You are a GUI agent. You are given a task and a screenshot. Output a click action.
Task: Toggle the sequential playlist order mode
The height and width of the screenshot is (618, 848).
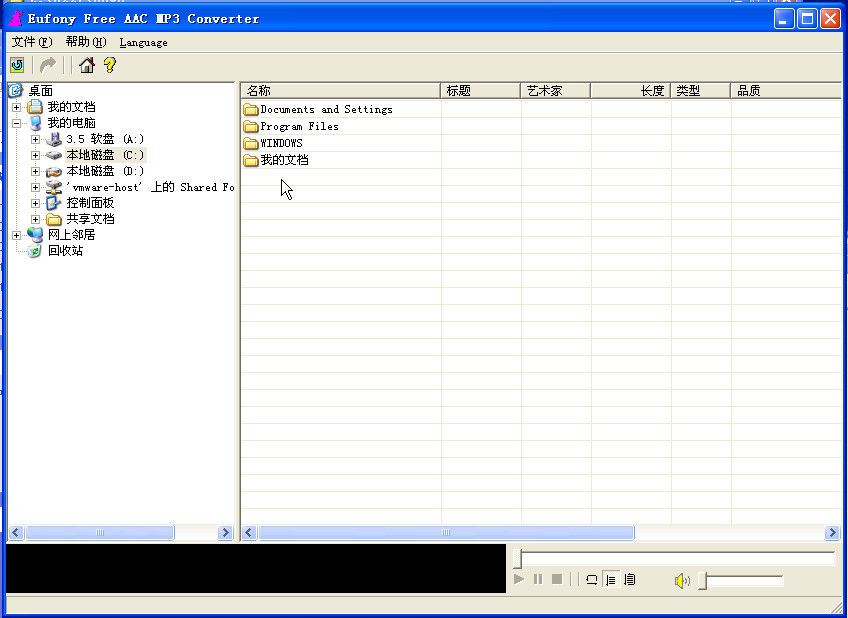pyautogui.click(x=611, y=580)
